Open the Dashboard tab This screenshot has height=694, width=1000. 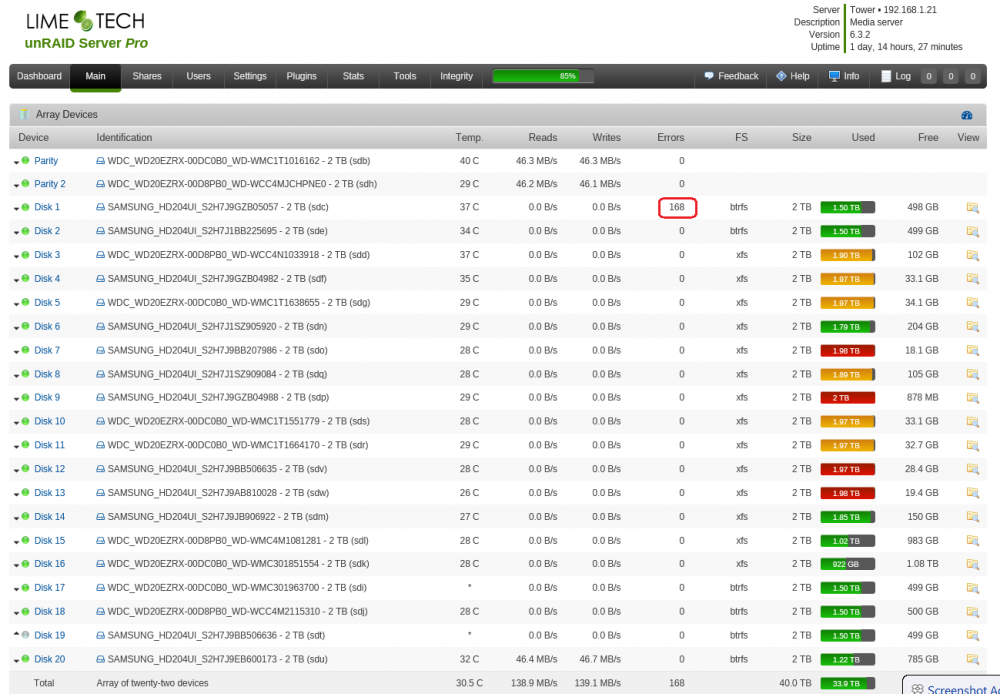click(40, 76)
